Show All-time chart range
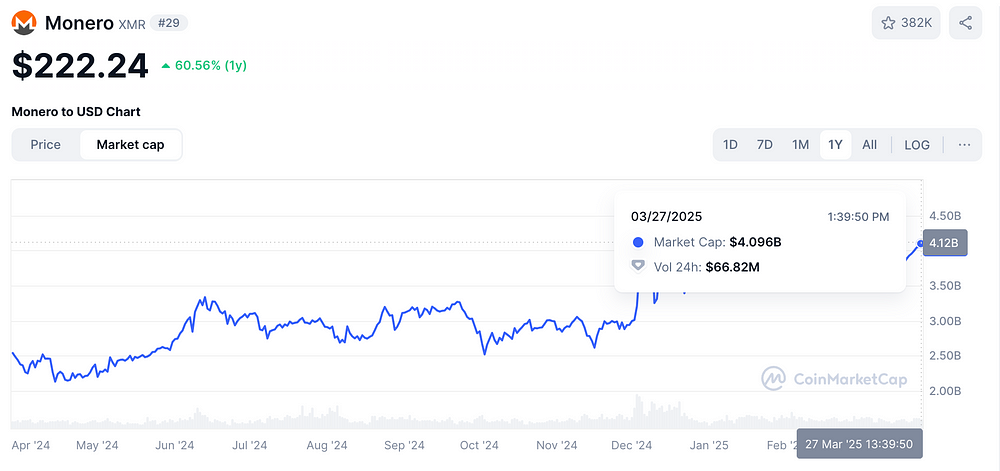 869,145
